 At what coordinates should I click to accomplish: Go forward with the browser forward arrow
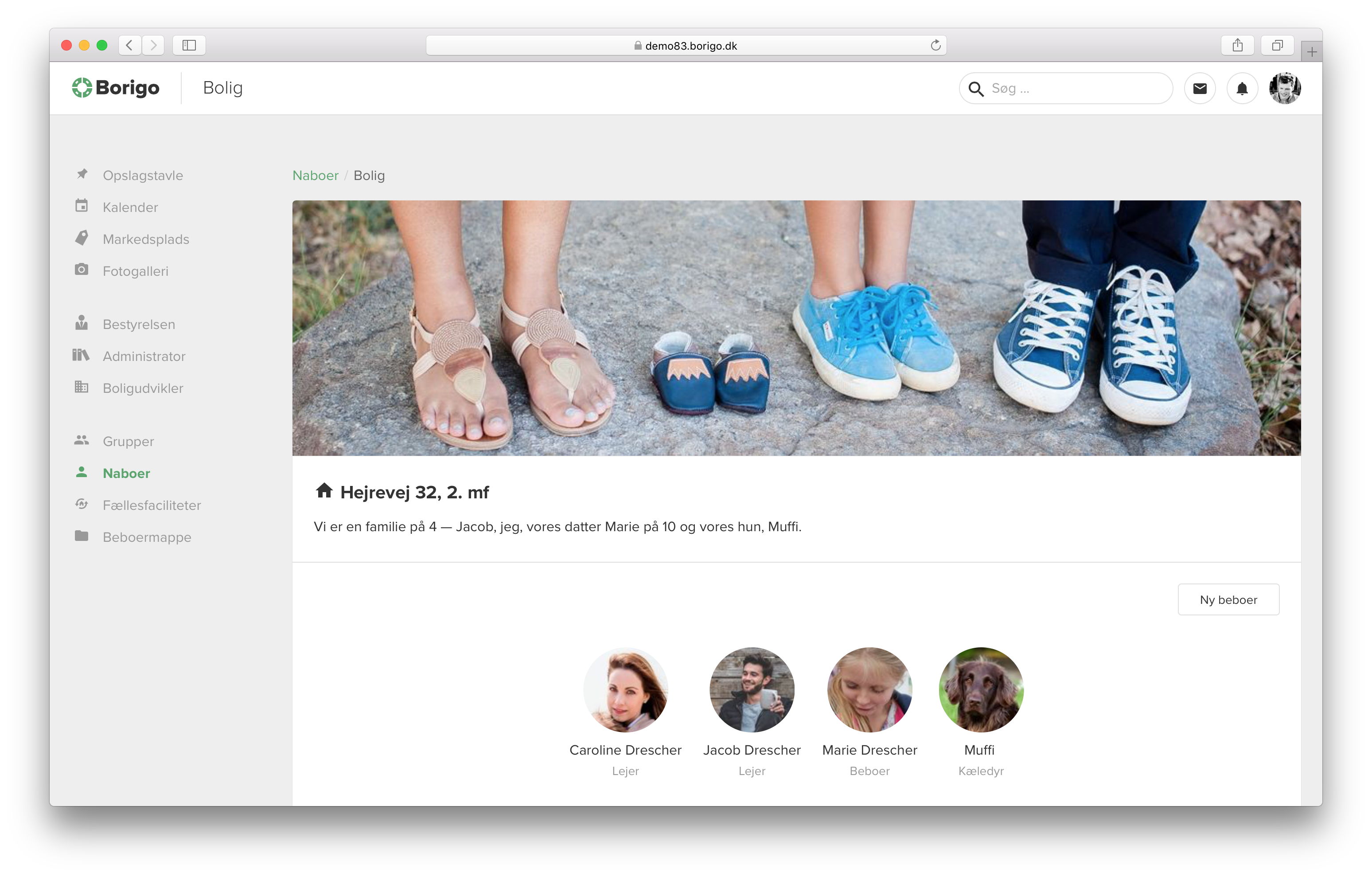tap(153, 45)
